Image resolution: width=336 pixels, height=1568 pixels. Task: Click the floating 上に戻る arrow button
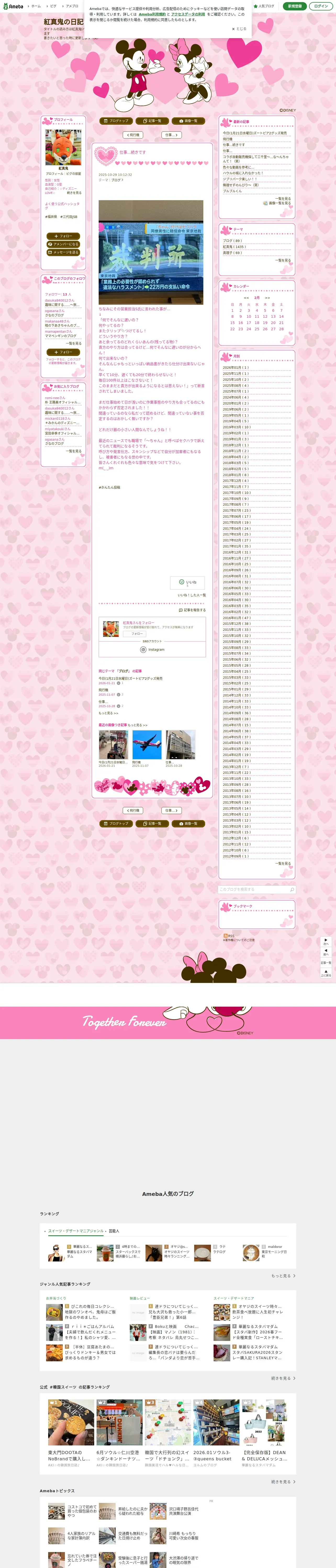tap(326, 973)
